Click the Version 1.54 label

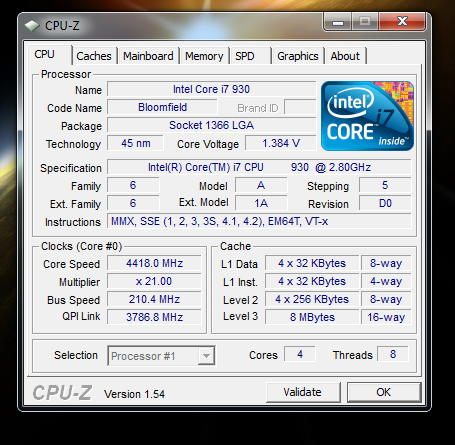tap(134, 394)
